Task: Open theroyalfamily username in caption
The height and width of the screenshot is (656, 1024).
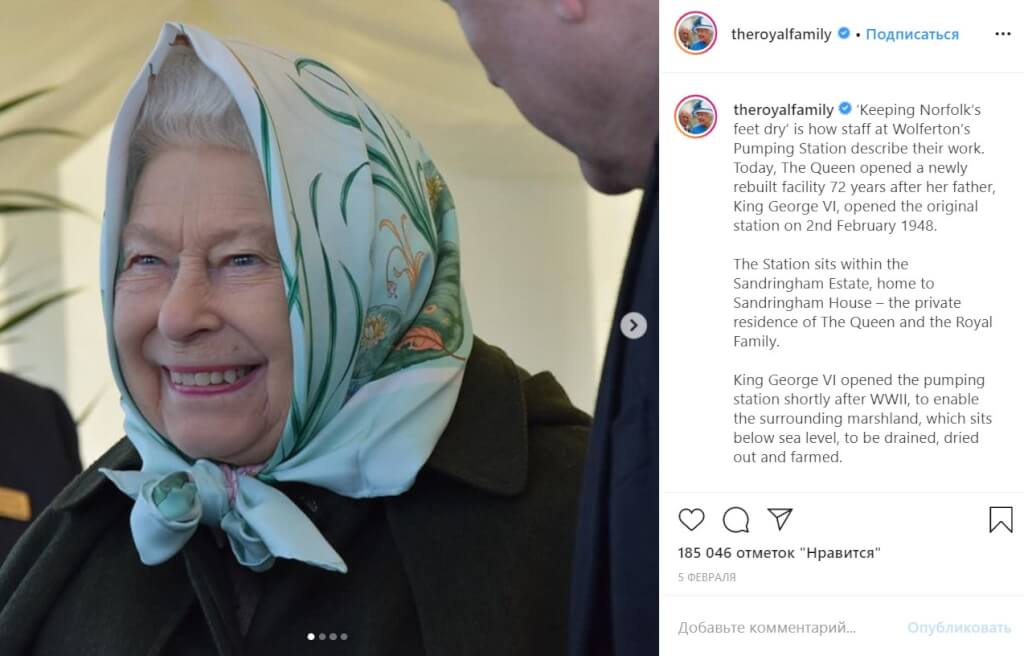Action: (x=783, y=110)
